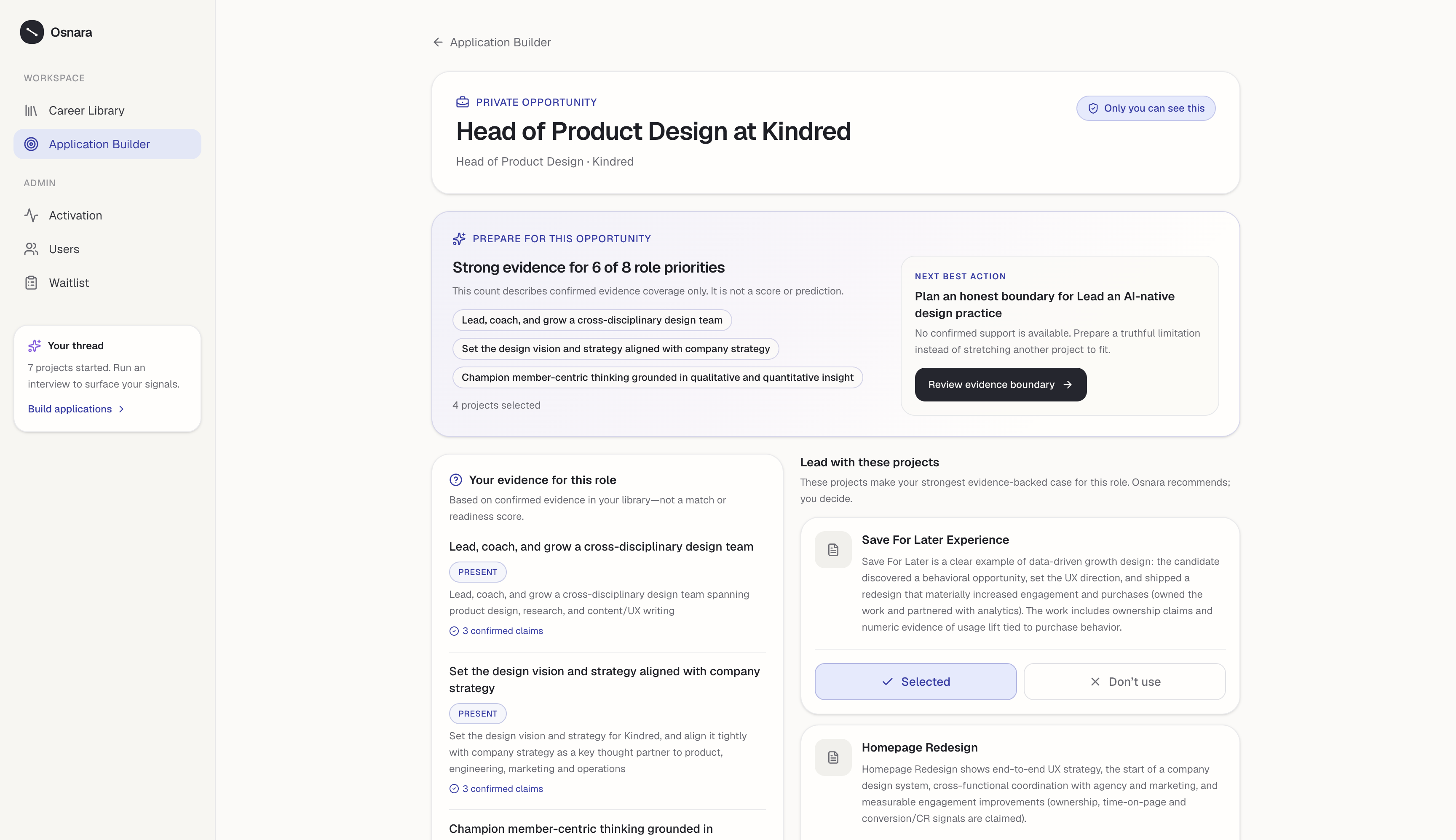Viewport: 1456px width, 840px height.
Task: Click check icon beside second 3 confirmed claims
Action: tap(454, 789)
